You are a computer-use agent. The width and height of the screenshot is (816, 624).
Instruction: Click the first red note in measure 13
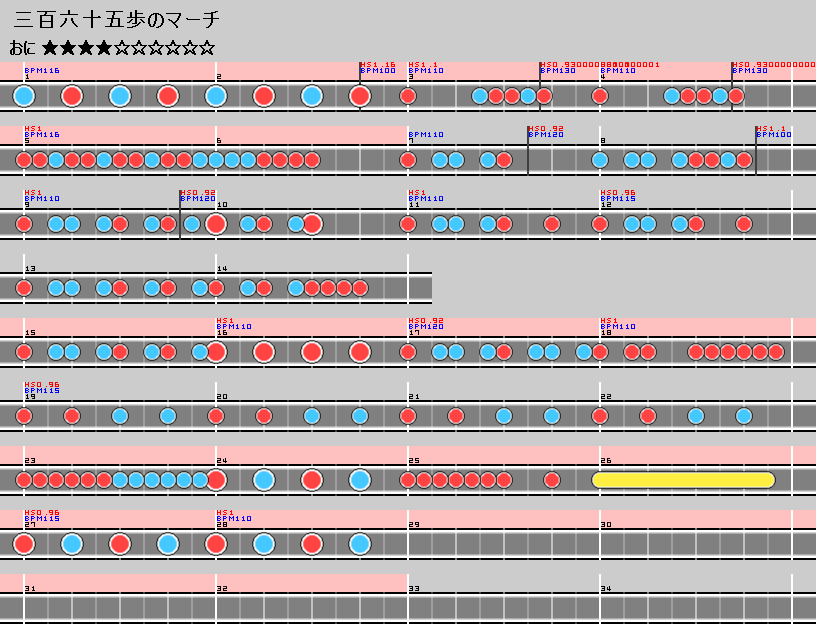tap(24, 288)
